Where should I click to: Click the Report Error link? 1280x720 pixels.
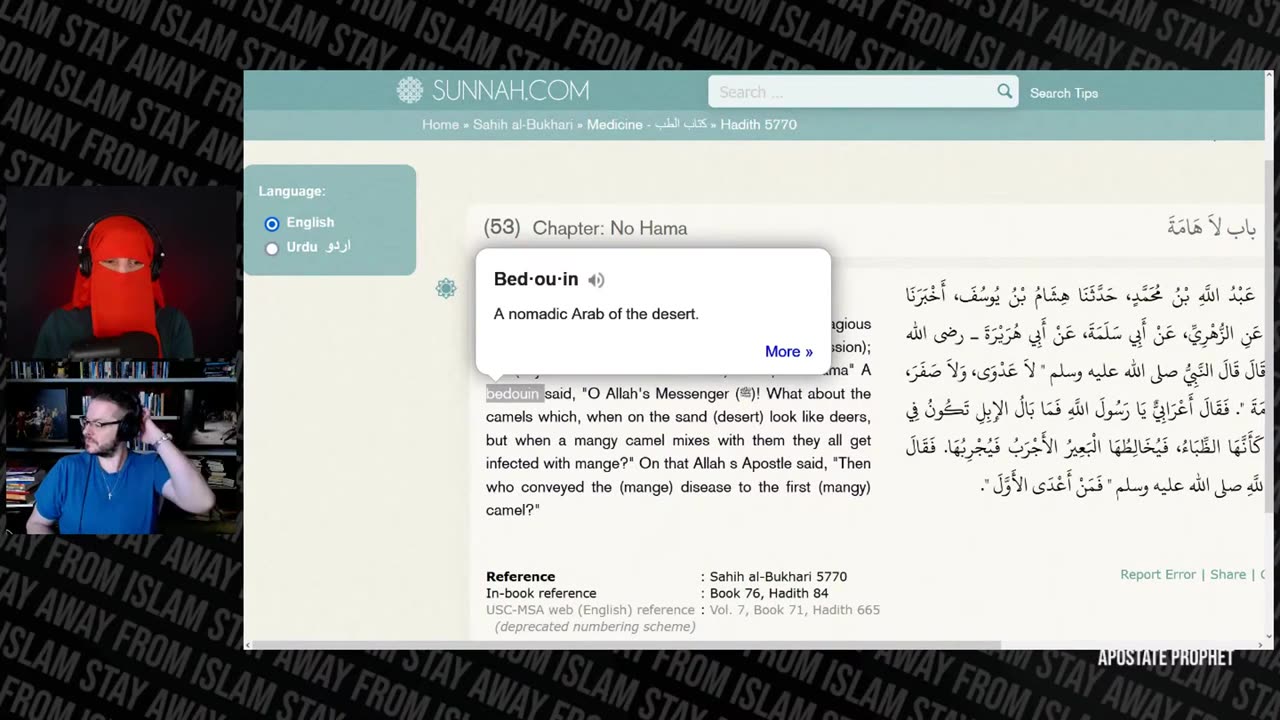pyautogui.click(x=1158, y=575)
